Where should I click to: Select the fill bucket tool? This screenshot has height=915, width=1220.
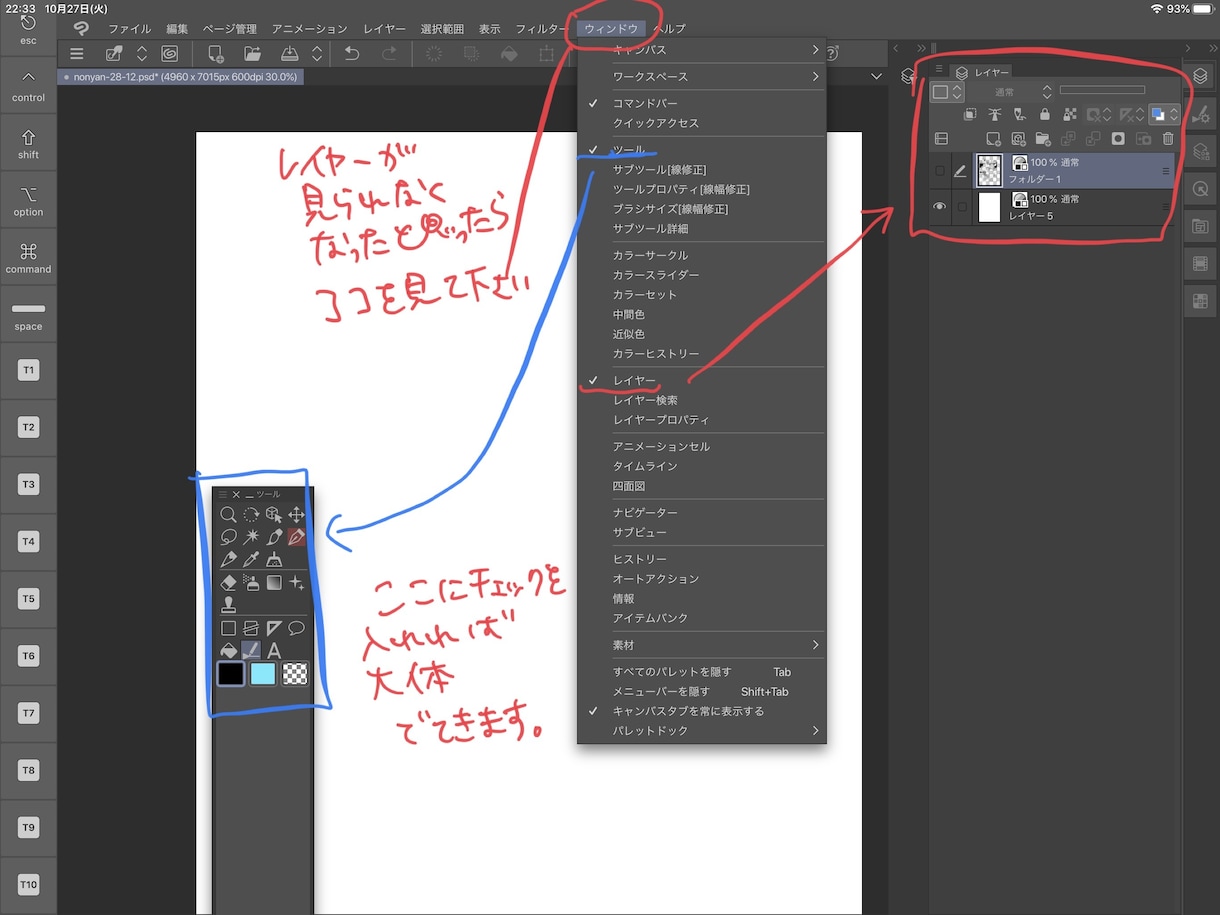pos(229,650)
